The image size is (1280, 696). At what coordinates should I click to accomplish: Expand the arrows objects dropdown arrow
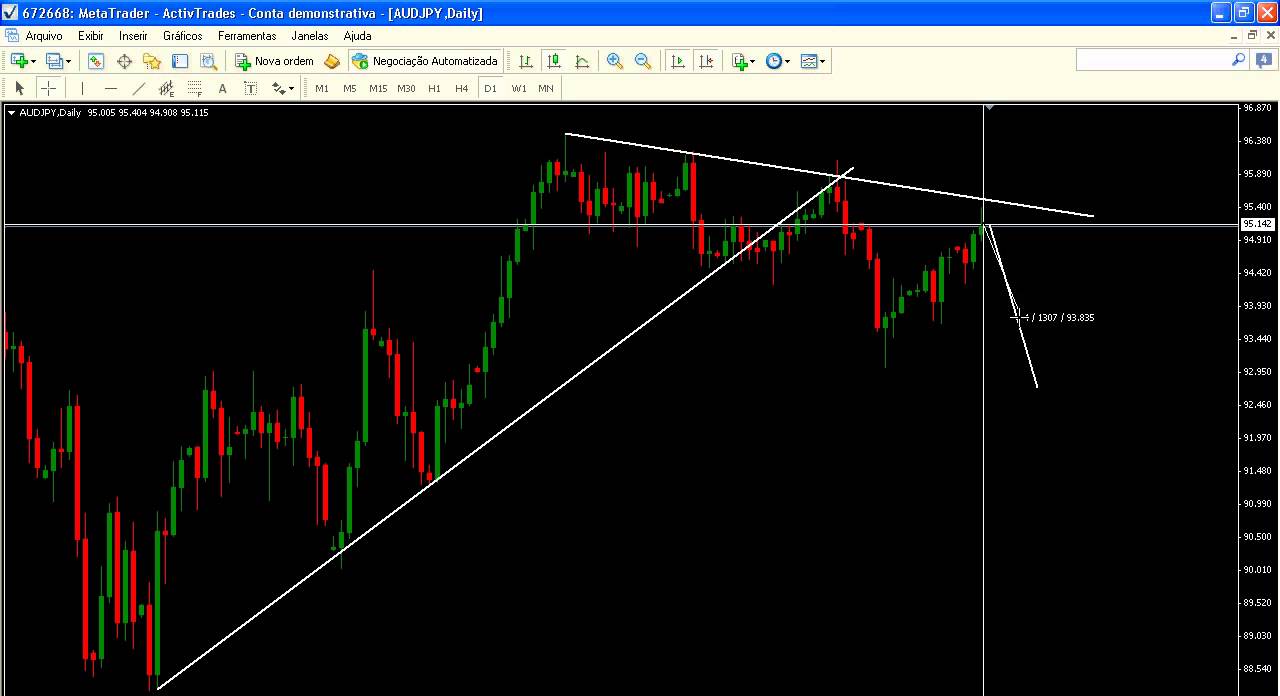[x=292, y=88]
